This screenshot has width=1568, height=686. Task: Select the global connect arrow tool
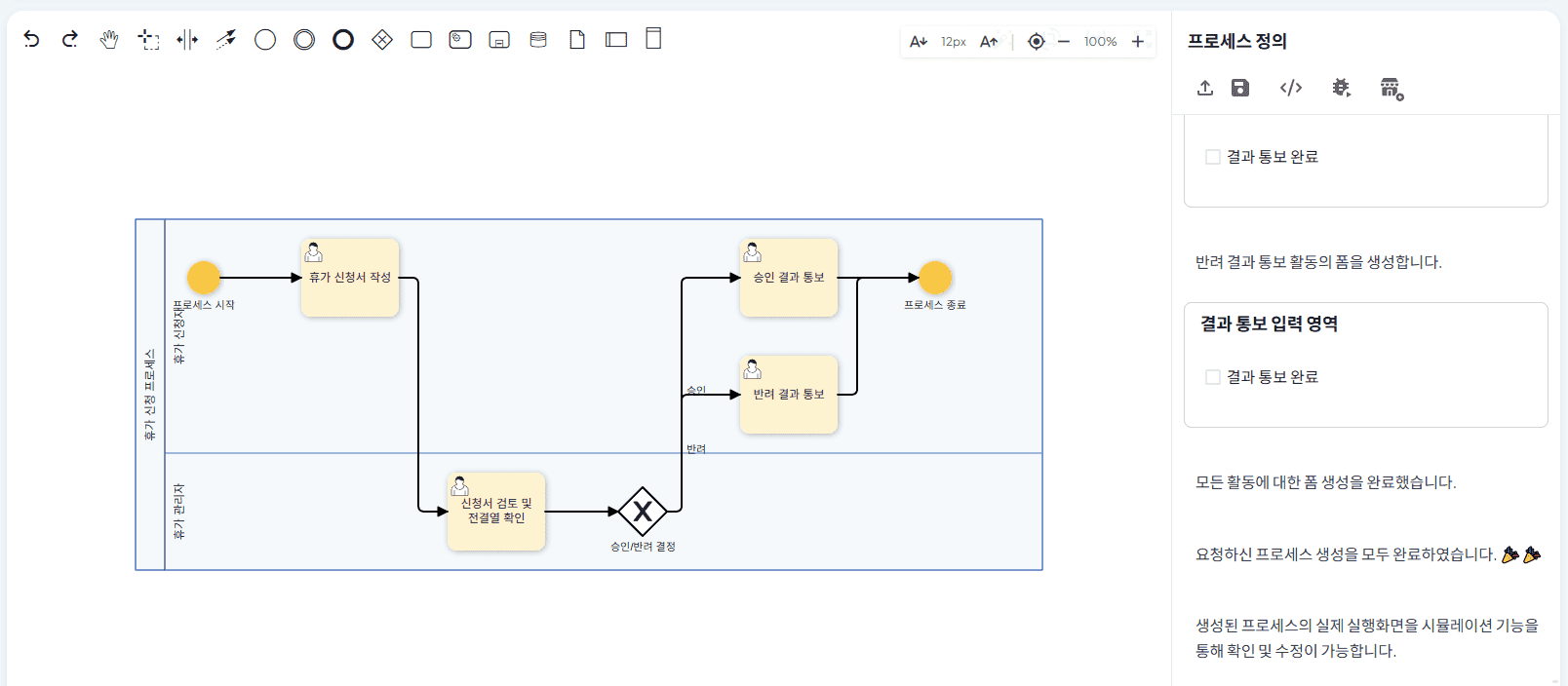coord(226,39)
